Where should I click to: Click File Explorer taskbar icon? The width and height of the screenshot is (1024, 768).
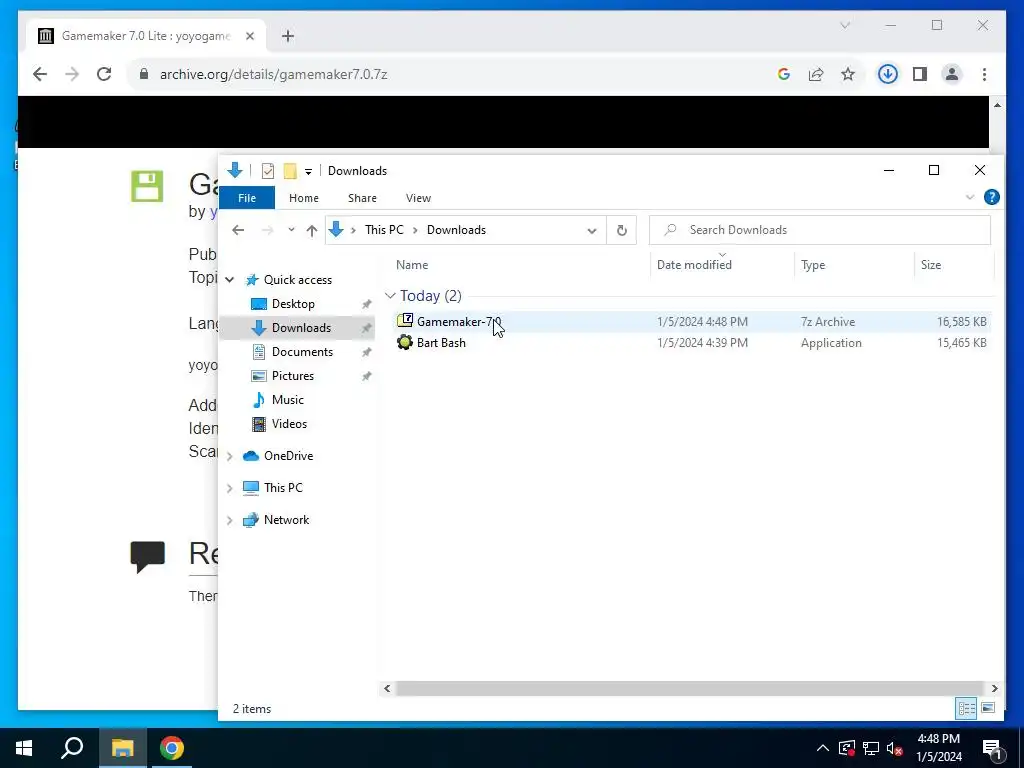(x=122, y=748)
